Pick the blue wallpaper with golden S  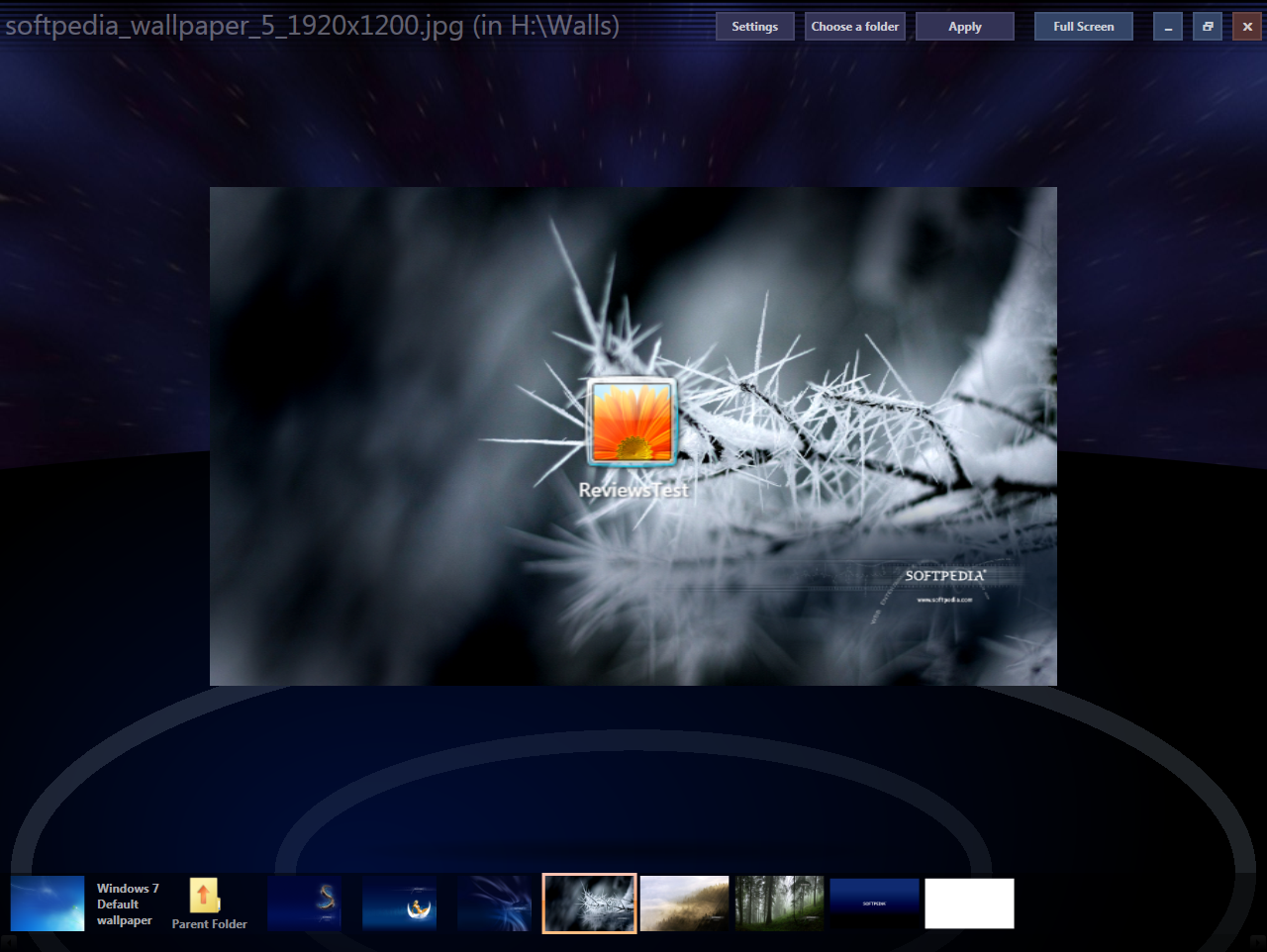pos(305,904)
